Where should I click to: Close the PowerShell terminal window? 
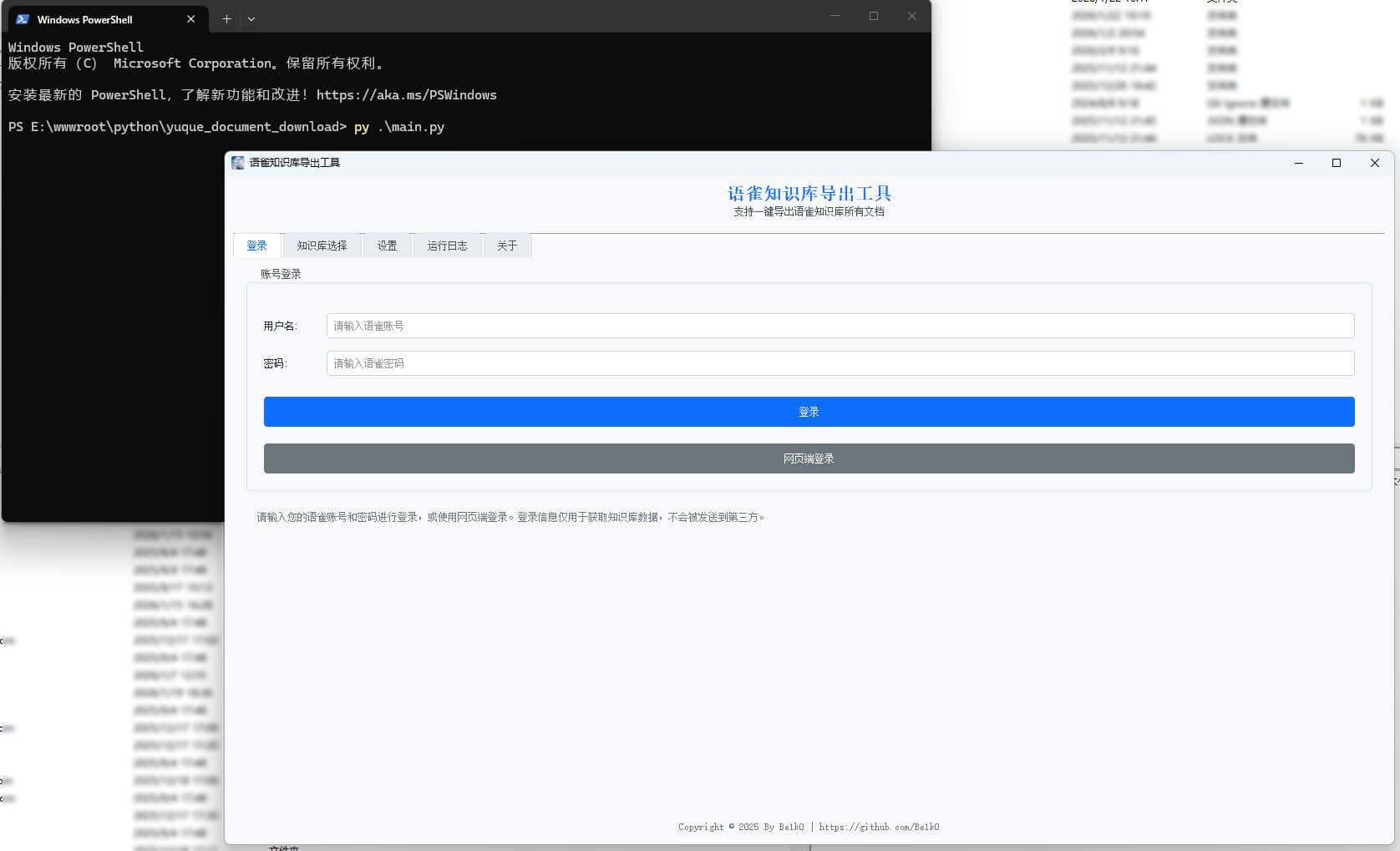[x=911, y=16]
